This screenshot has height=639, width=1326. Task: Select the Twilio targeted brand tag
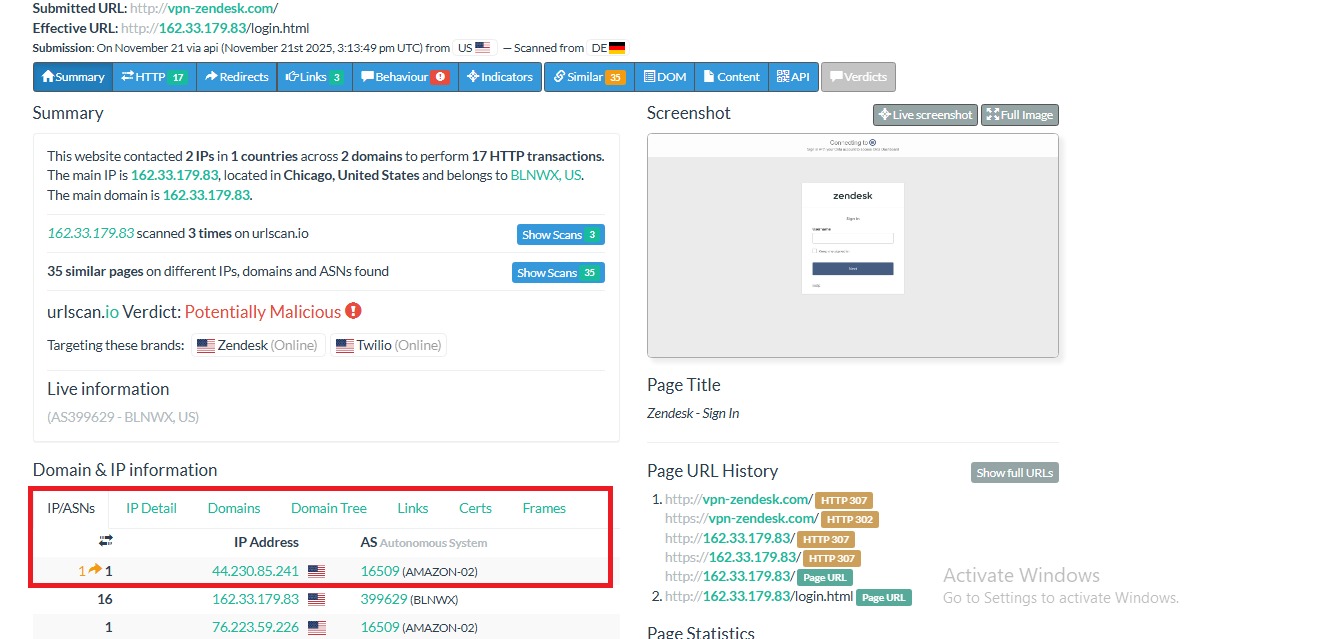pyautogui.click(x=388, y=345)
